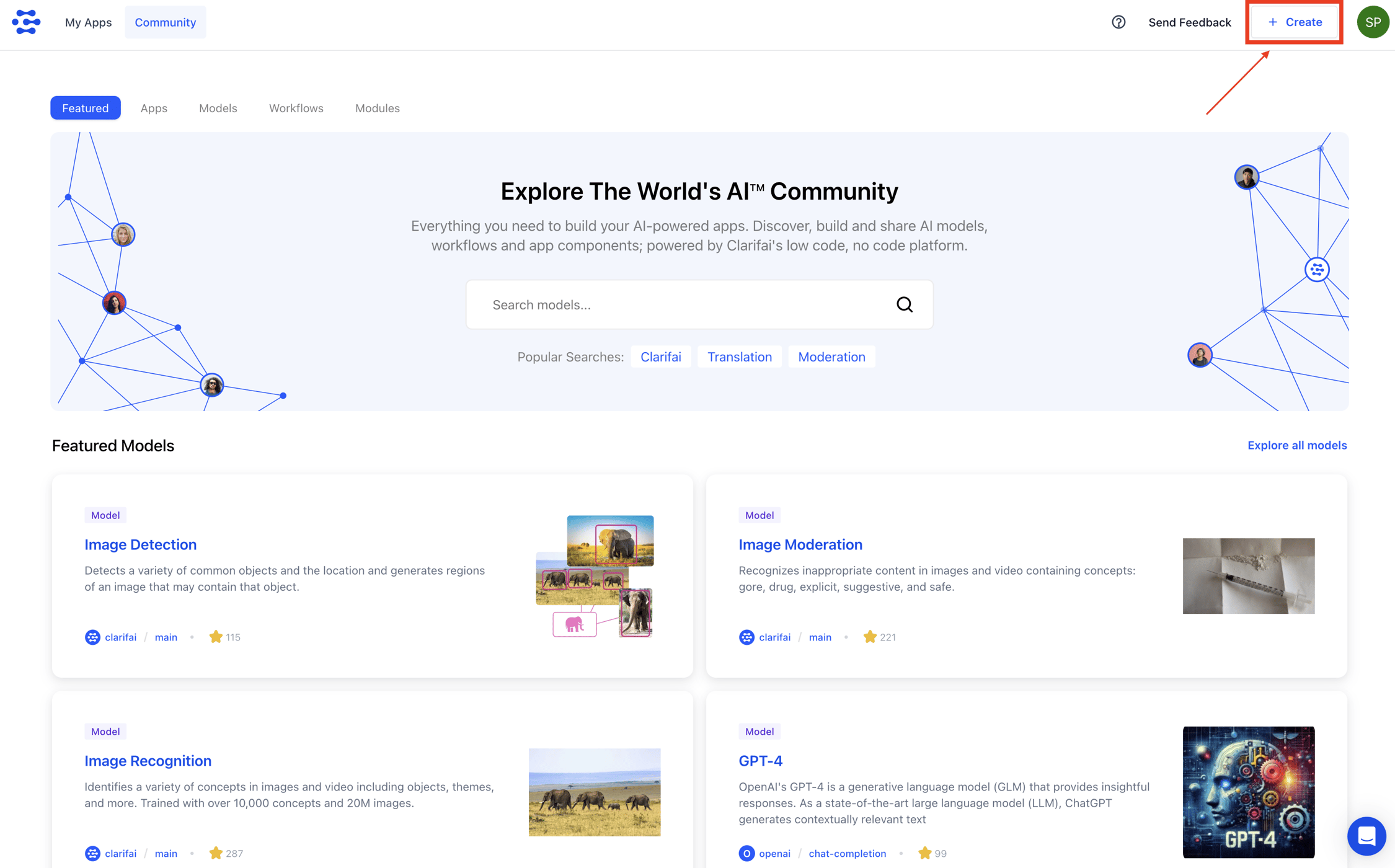Switch to the Workflows tab
This screenshot has height=868, width=1395.
[x=296, y=108]
